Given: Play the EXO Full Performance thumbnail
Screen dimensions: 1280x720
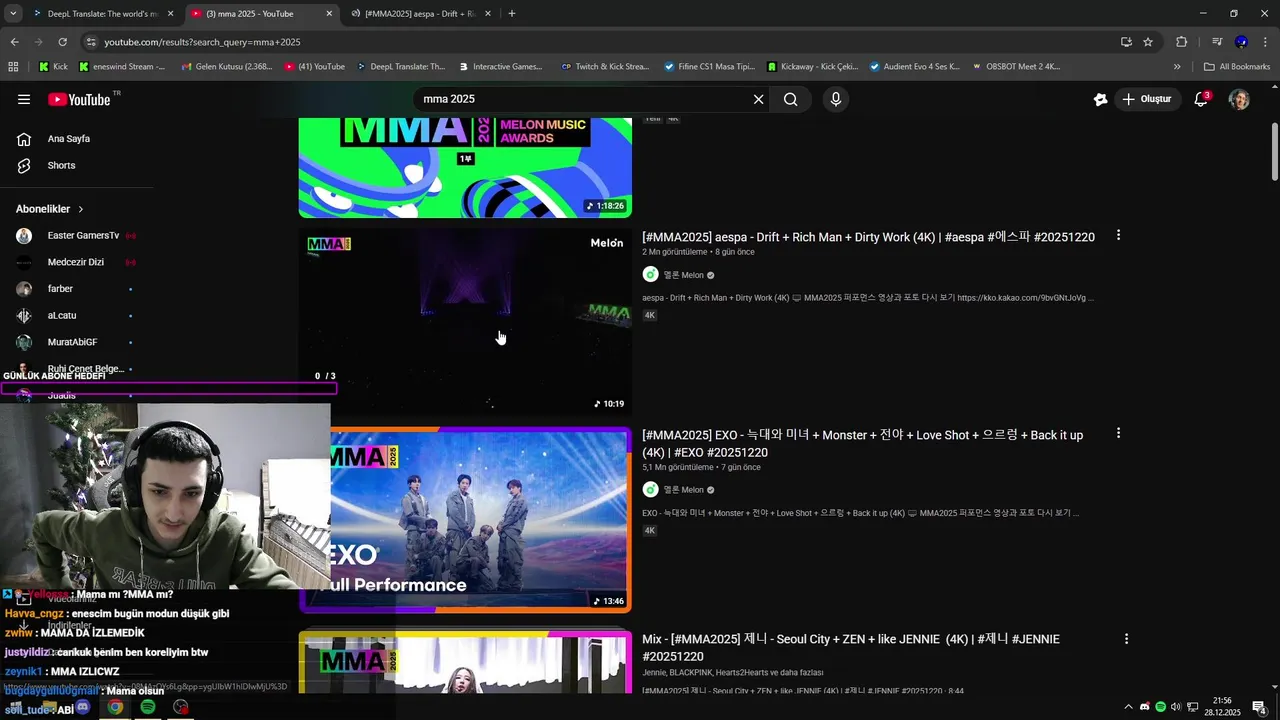Looking at the screenshot, I should [x=465, y=519].
